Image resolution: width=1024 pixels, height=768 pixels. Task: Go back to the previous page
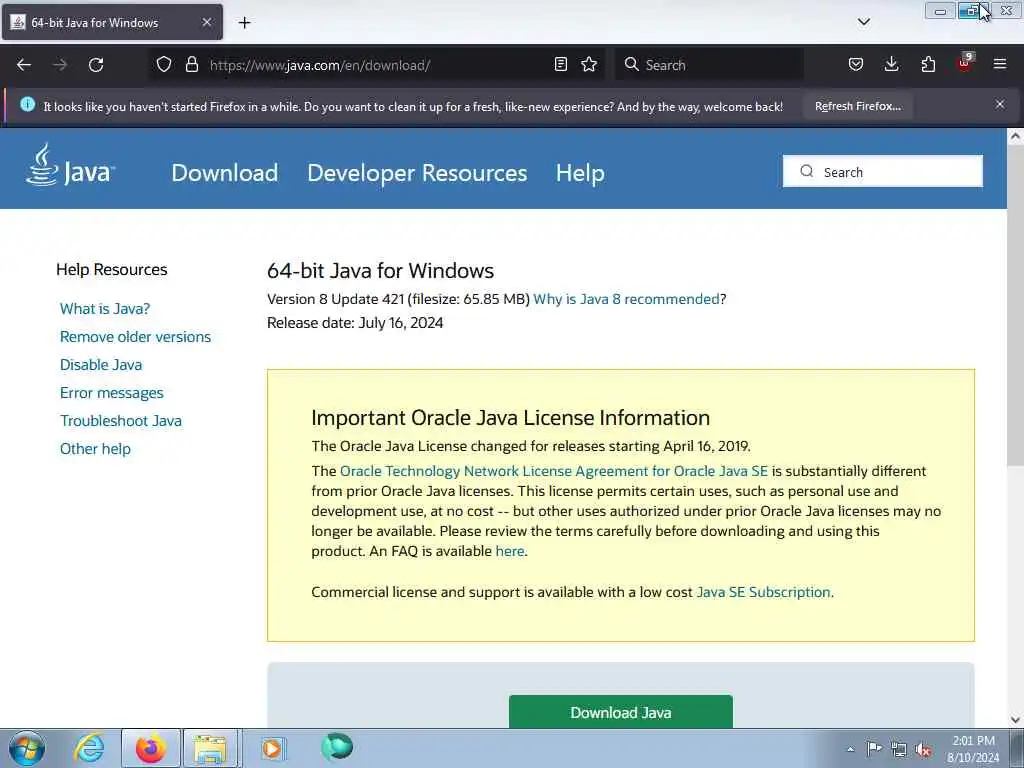tap(24, 65)
